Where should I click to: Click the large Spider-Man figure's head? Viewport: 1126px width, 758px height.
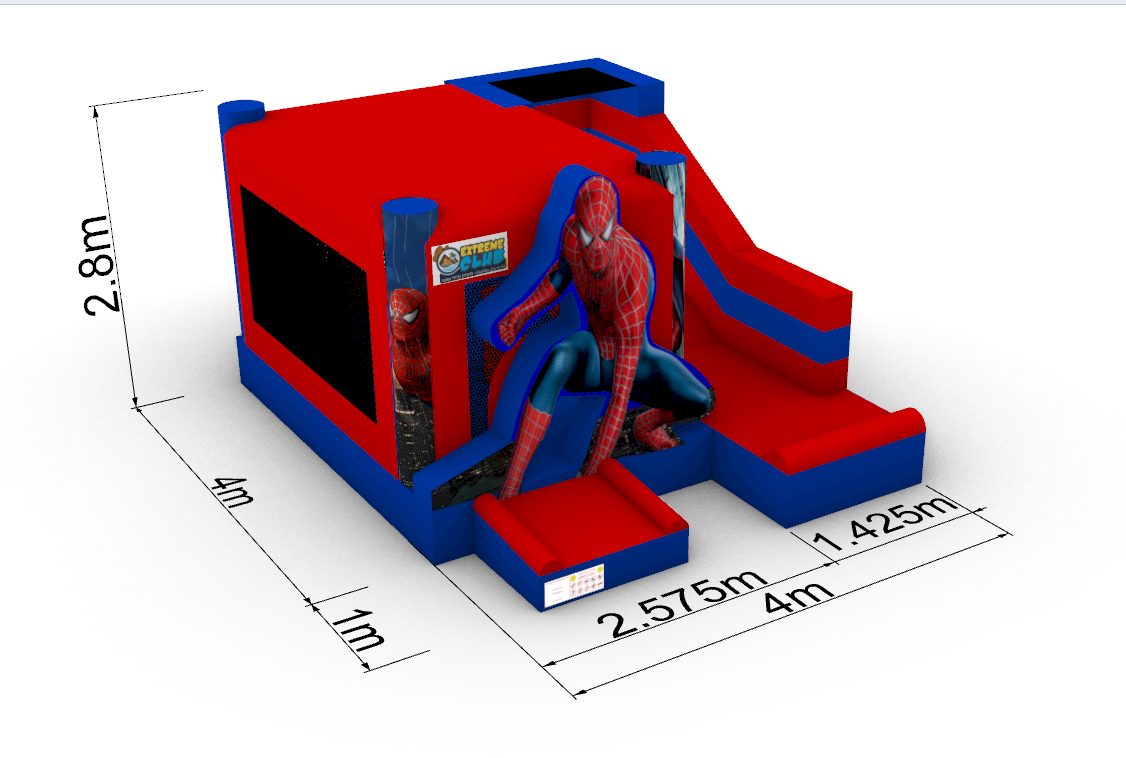[x=595, y=224]
